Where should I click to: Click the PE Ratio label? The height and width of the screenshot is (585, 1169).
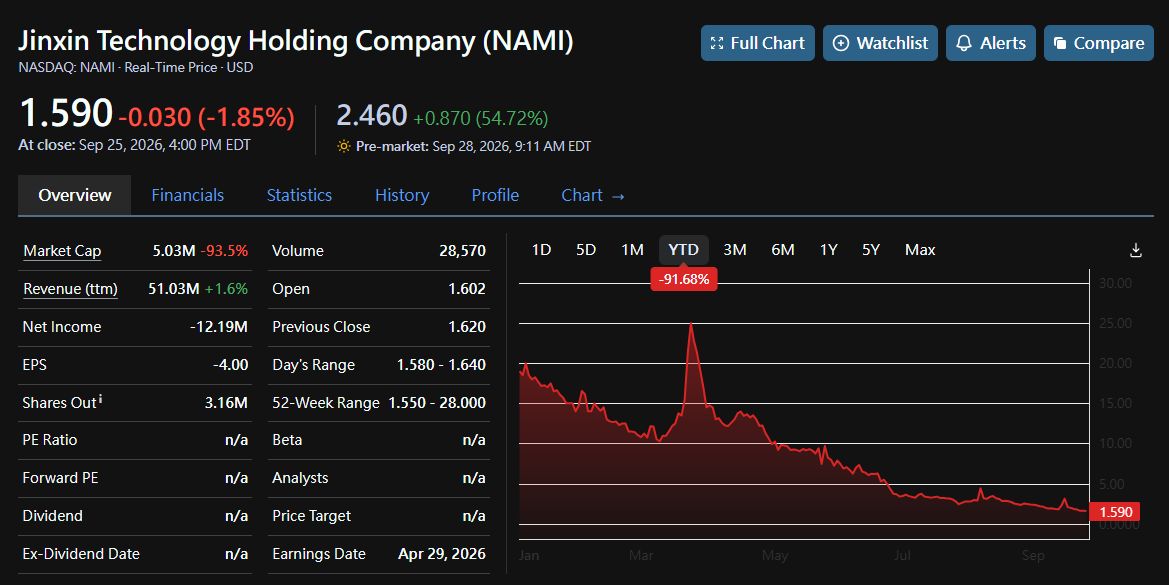click(50, 440)
